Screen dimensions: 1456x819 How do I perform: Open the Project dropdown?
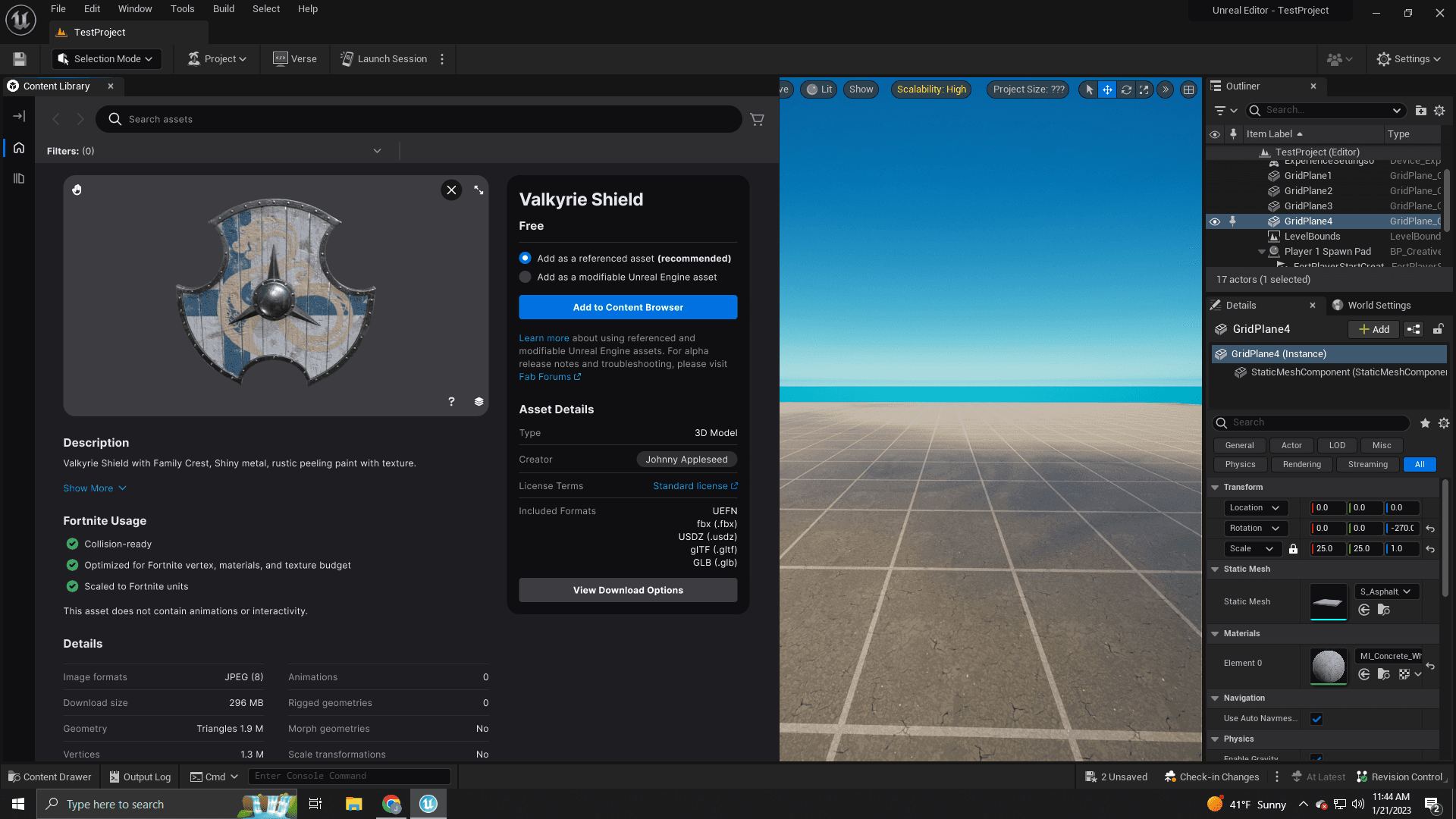coord(218,59)
